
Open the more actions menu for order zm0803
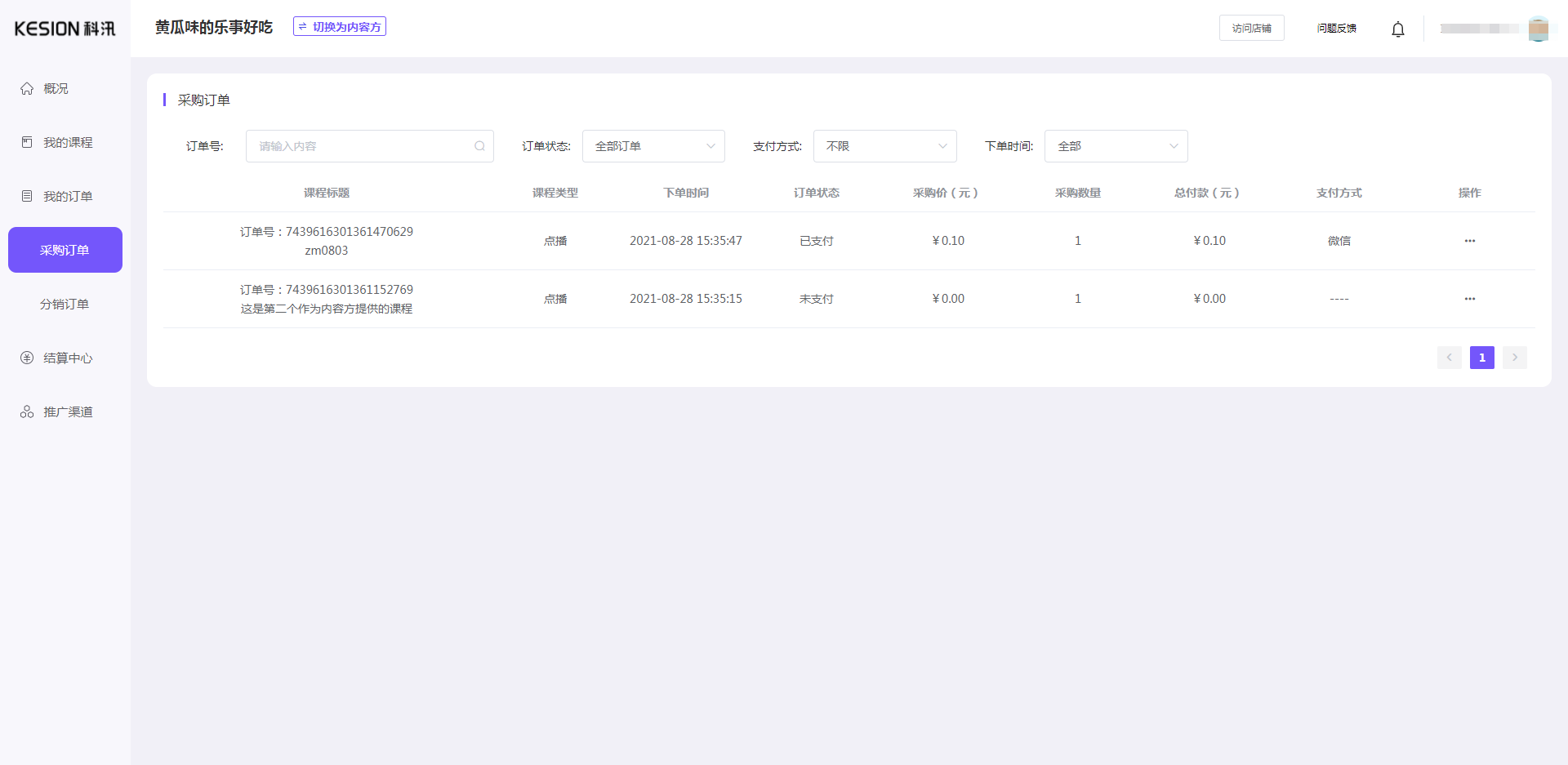click(x=1469, y=241)
